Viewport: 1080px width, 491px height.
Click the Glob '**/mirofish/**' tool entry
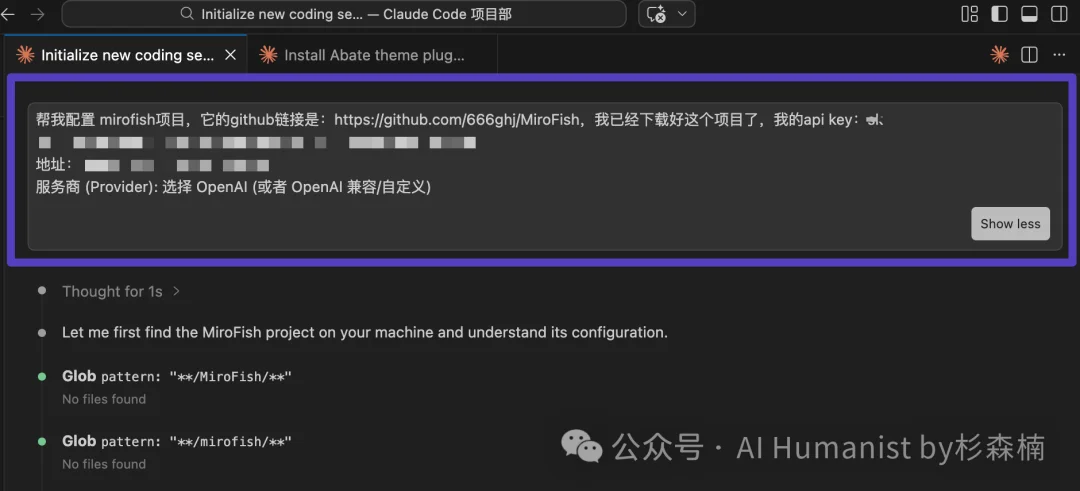(176, 441)
